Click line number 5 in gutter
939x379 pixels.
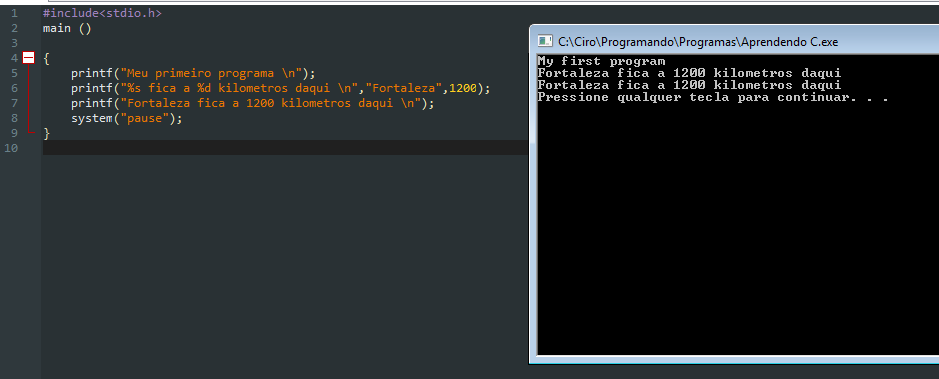coord(14,73)
